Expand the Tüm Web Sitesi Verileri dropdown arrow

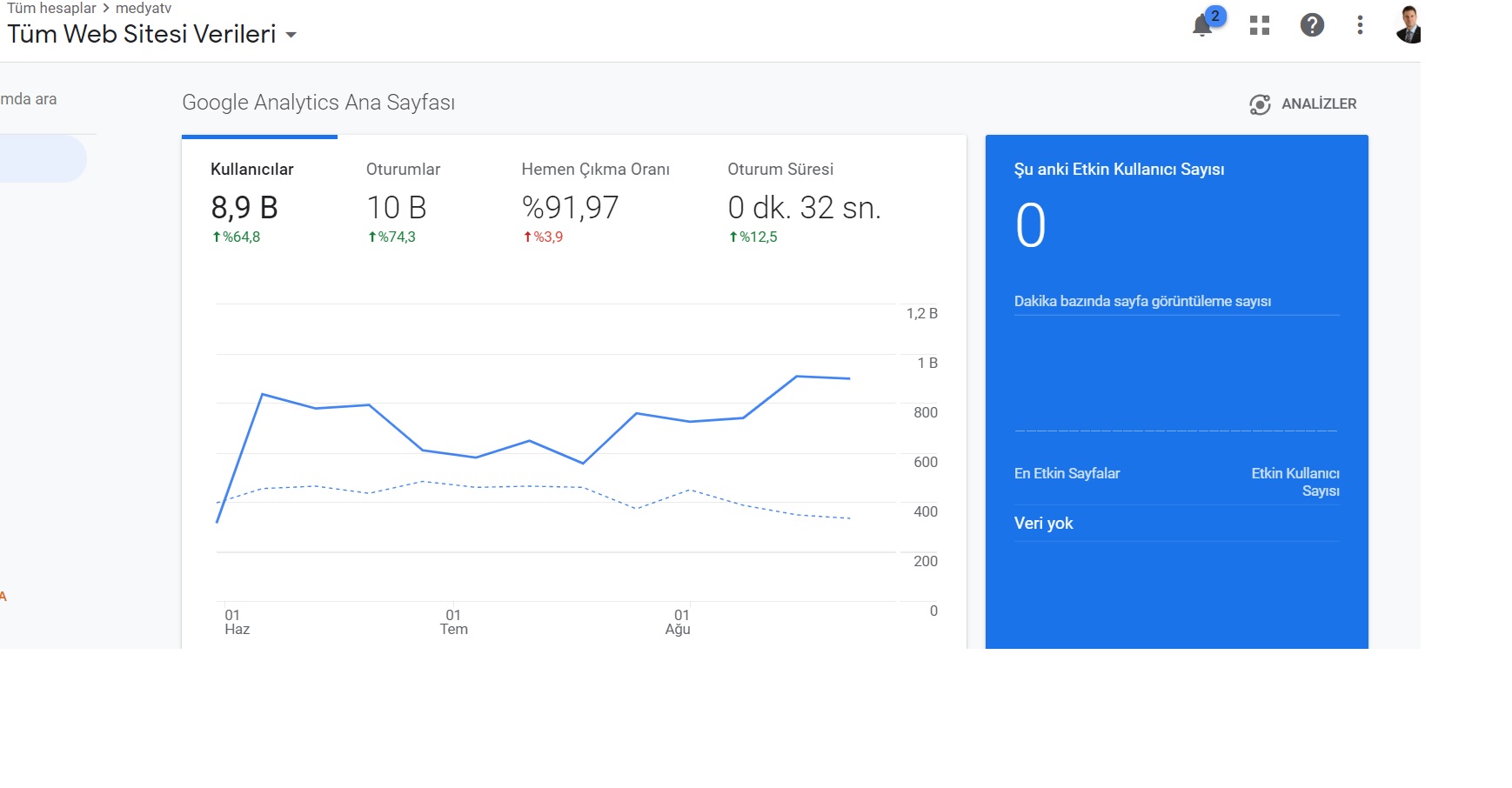tap(291, 36)
